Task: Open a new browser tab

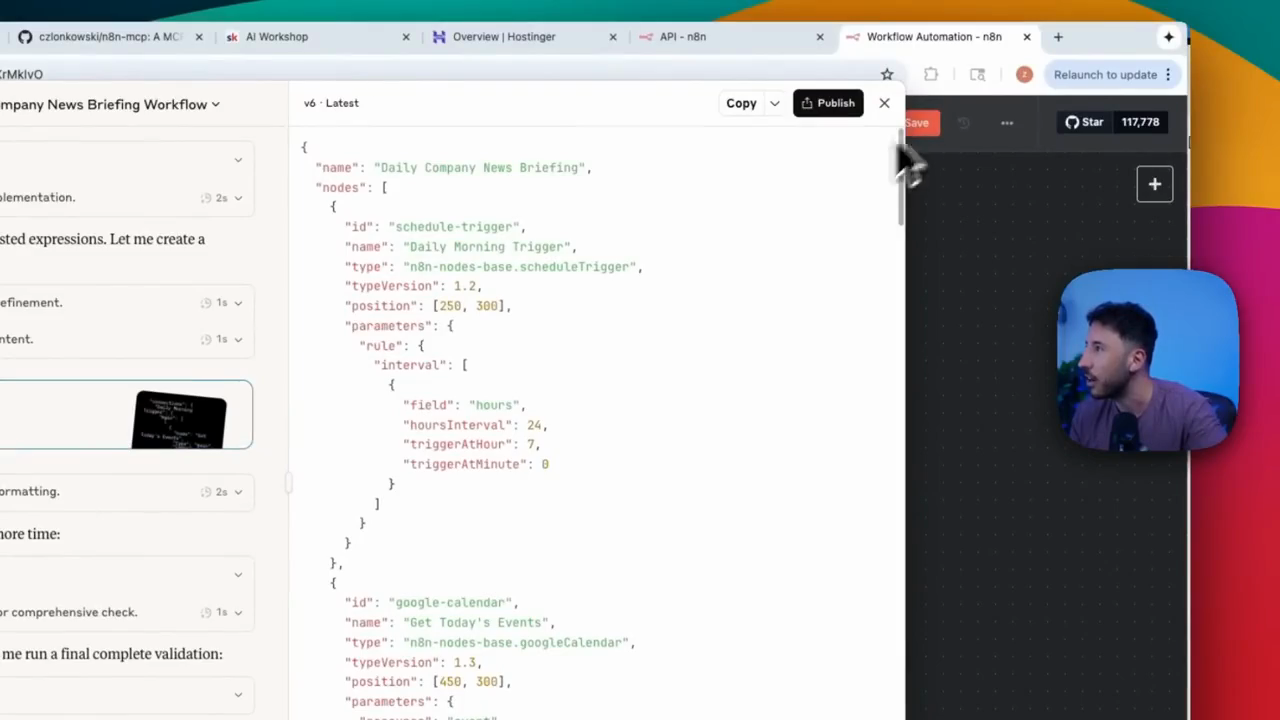Action: tap(1058, 37)
